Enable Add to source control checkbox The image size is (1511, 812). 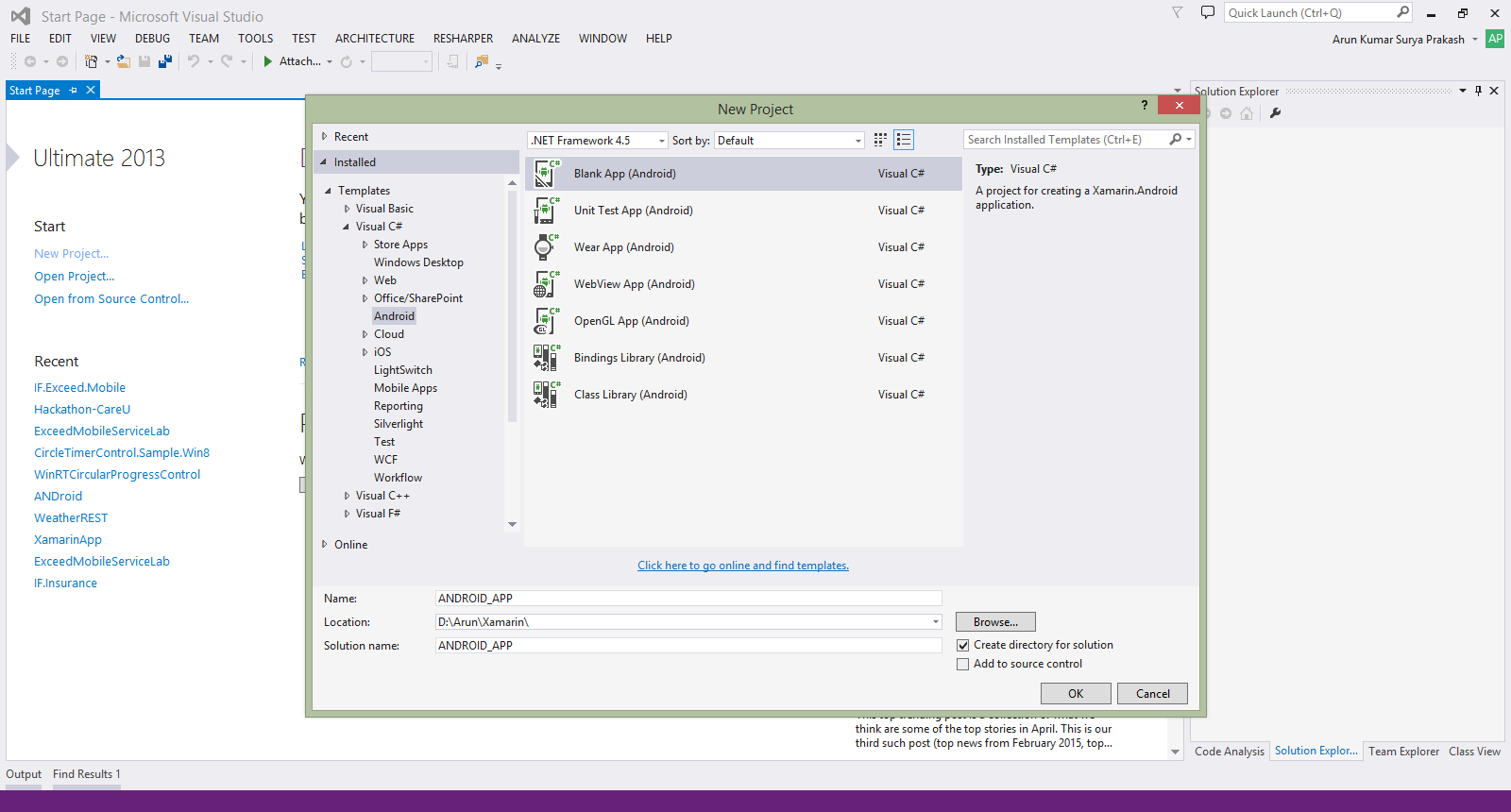[963, 665]
